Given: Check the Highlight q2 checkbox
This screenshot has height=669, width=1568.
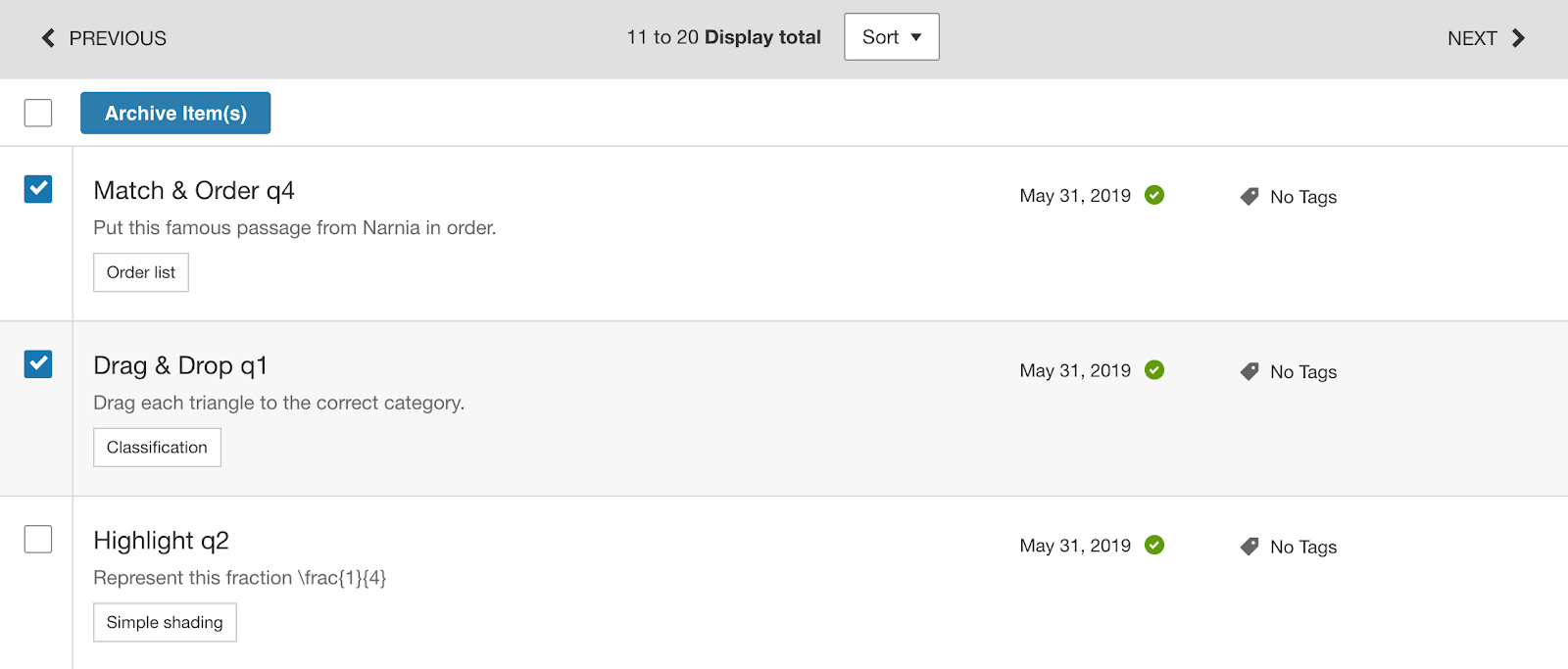Looking at the screenshot, I should pos(38,540).
